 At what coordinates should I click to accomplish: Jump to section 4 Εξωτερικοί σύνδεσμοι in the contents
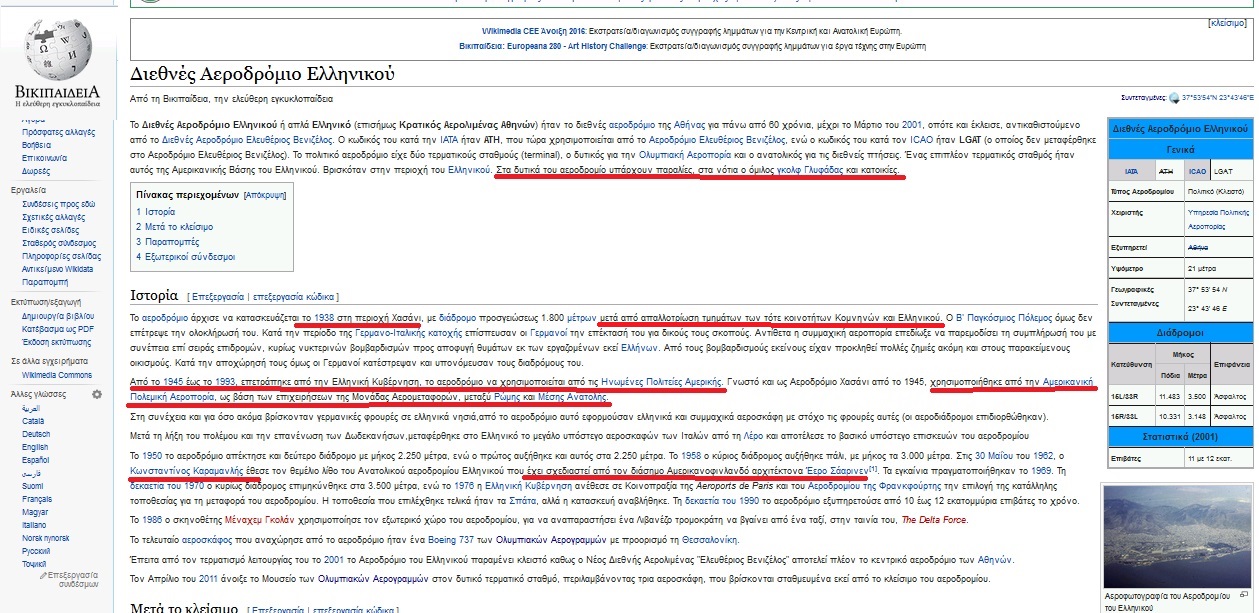tap(186, 257)
